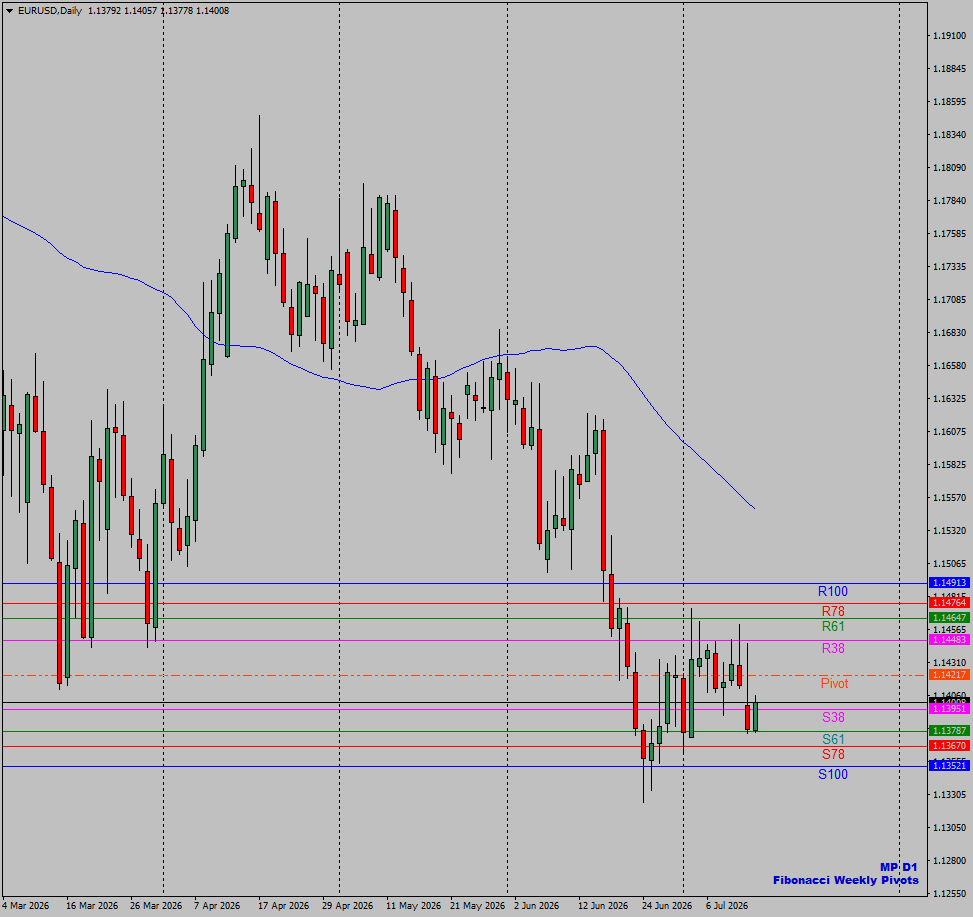Image resolution: width=973 pixels, height=917 pixels.
Task: Click the 21 May 2026 date label
Action: (x=477, y=906)
